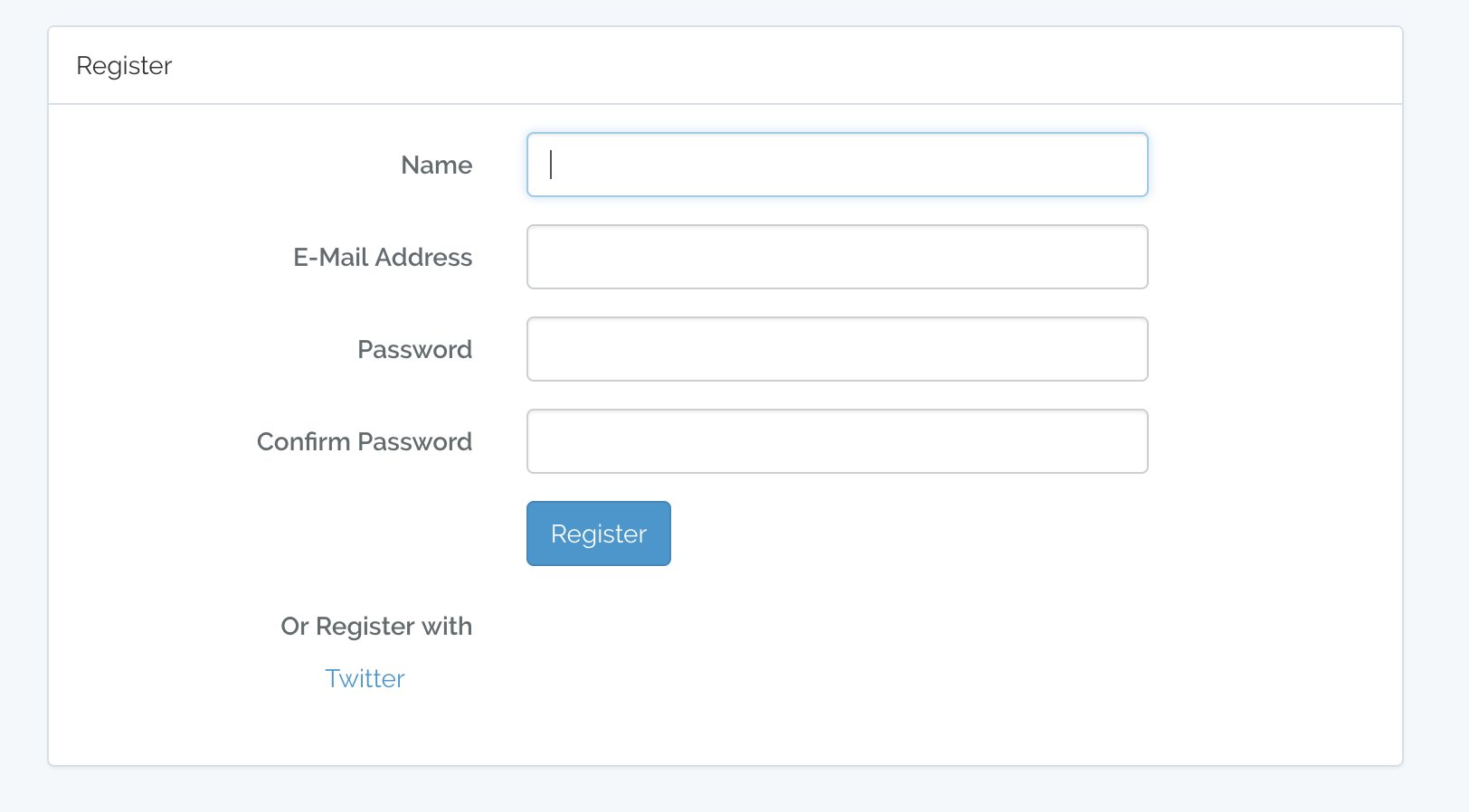Click the password box above Confirm Password
This screenshot has height=812, width=1469.
click(x=837, y=349)
